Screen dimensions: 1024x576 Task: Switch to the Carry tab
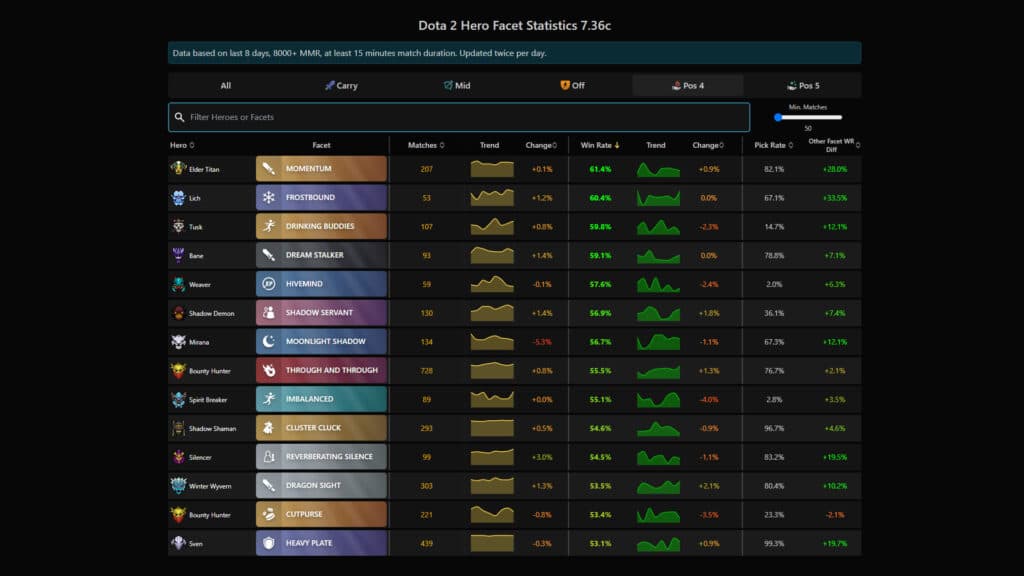[341, 86]
